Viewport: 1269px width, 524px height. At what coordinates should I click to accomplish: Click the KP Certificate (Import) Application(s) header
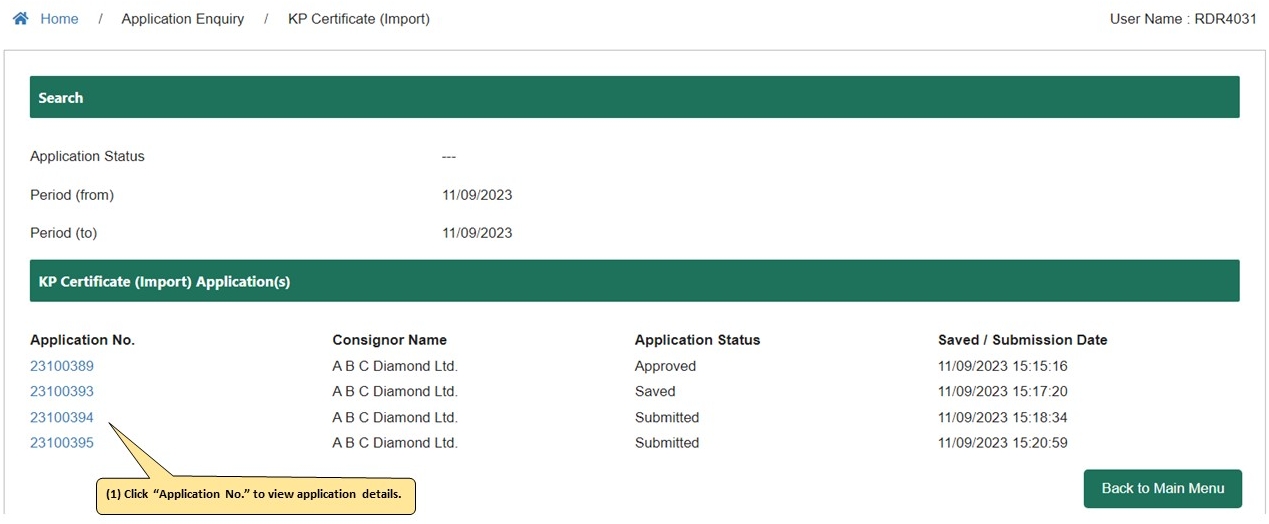[x=634, y=281]
